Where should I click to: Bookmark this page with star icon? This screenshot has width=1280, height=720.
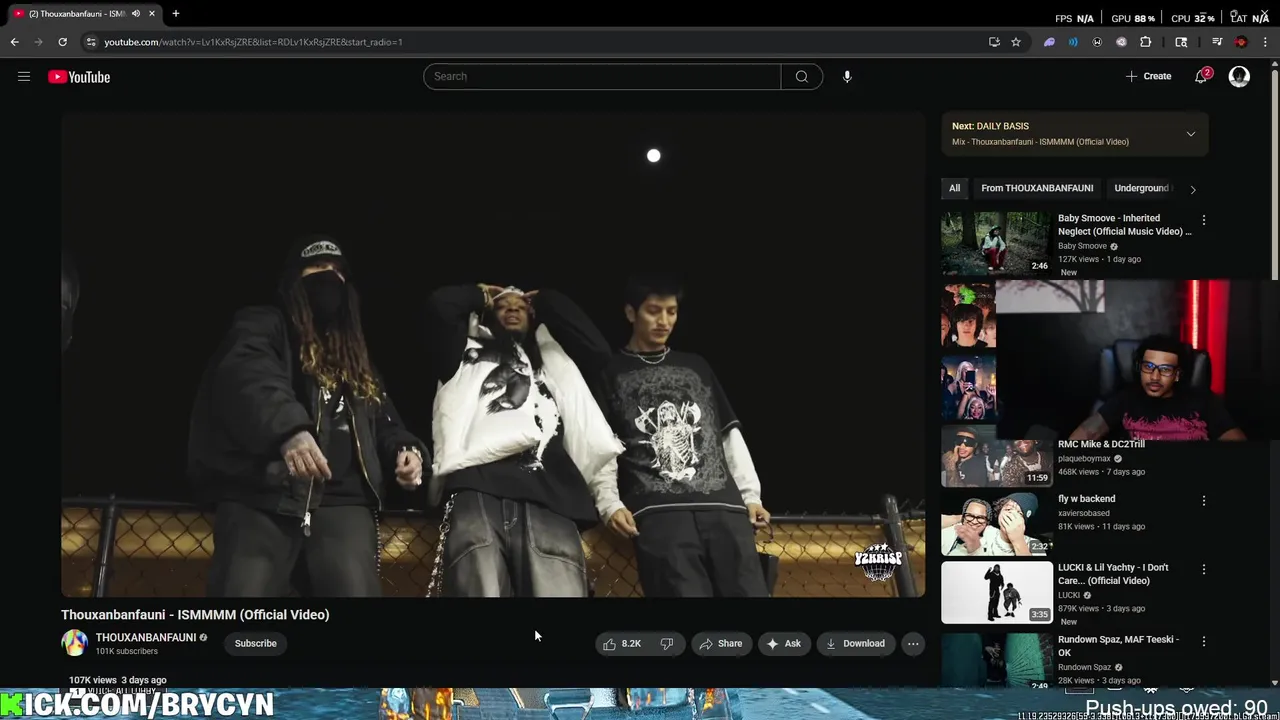[1016, 42]
